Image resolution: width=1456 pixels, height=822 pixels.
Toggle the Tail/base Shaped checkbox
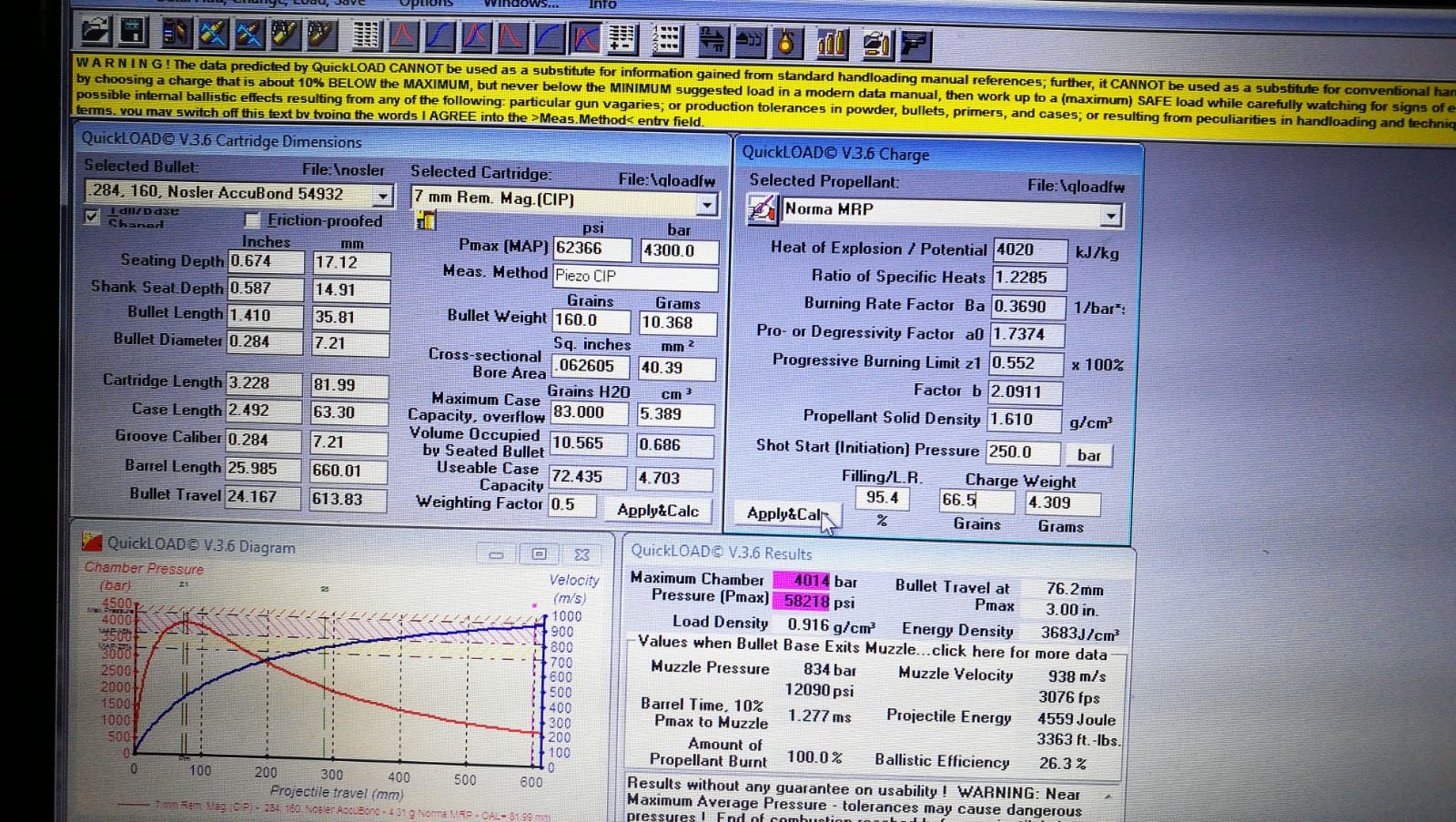coord(91,217)
